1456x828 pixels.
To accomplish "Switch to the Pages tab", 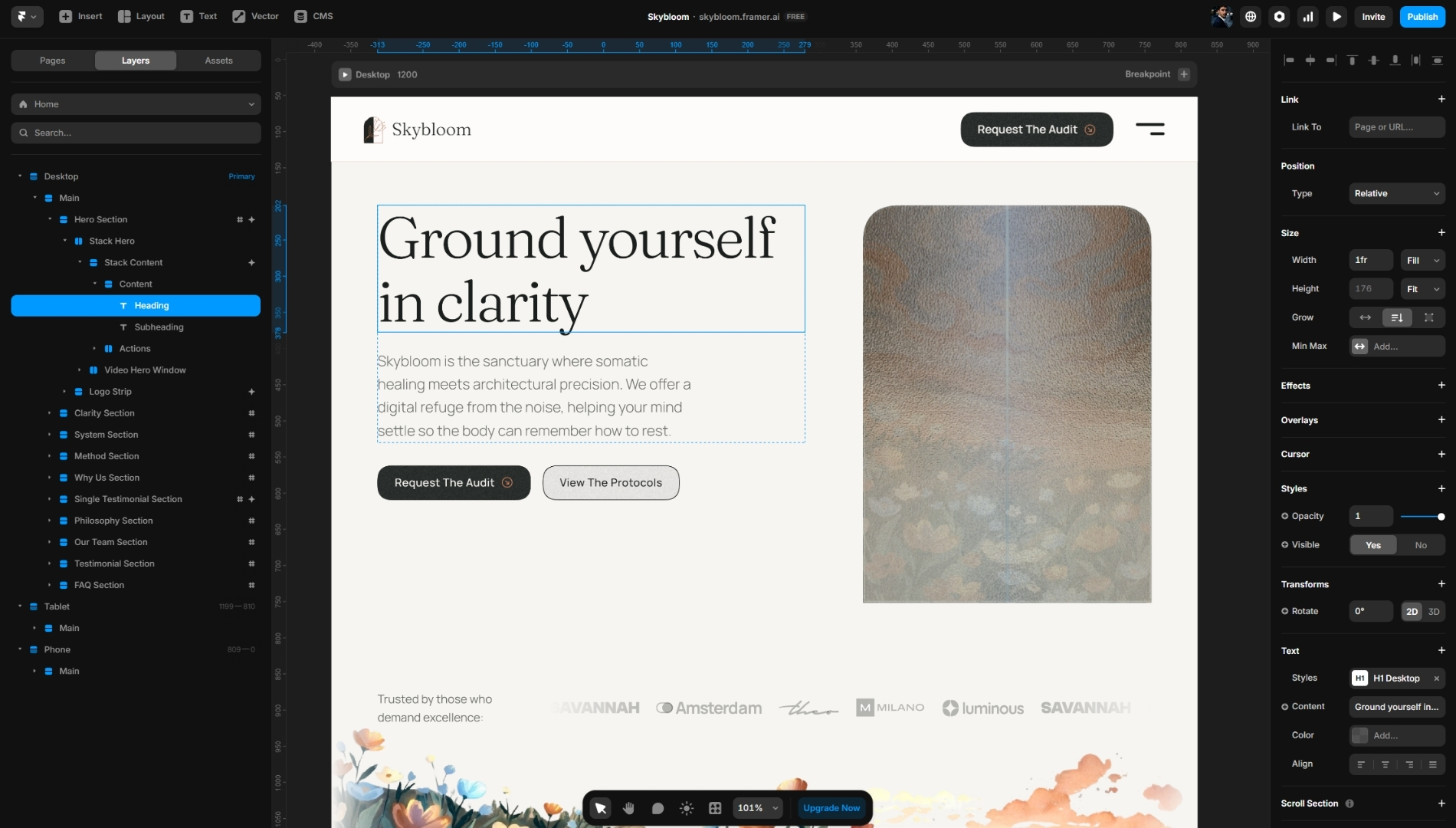I will click(52, 60).
